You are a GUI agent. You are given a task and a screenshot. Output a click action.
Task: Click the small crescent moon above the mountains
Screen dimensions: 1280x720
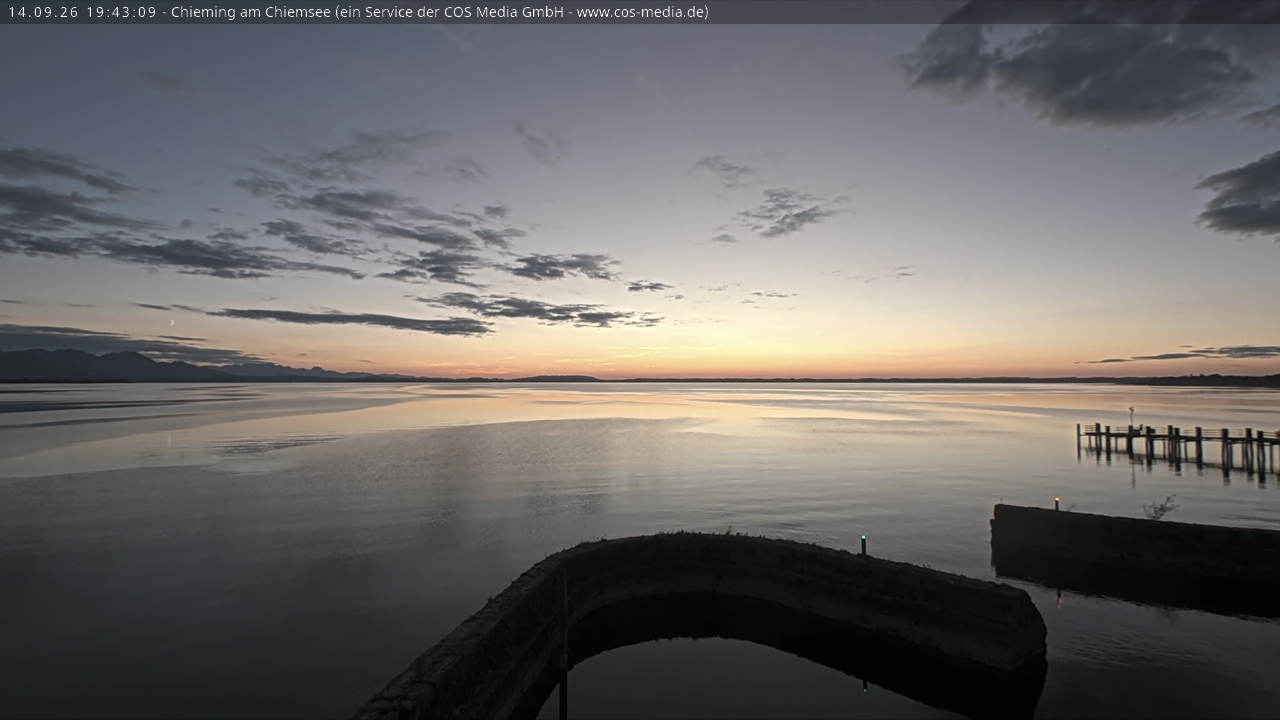(x=171, y=323)
